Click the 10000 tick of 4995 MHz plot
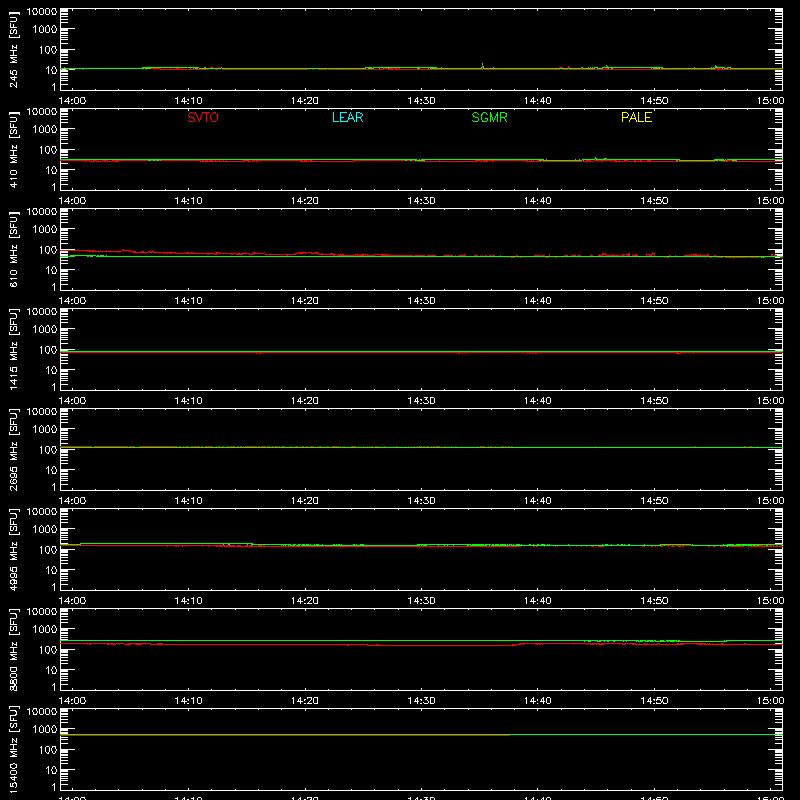The height and width of the screenshot is (800, 800). pos(42,512)
